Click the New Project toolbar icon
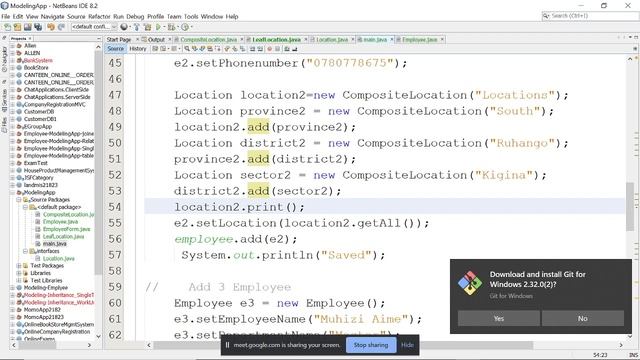Screen dimensions: 640x360 [17, 27]
